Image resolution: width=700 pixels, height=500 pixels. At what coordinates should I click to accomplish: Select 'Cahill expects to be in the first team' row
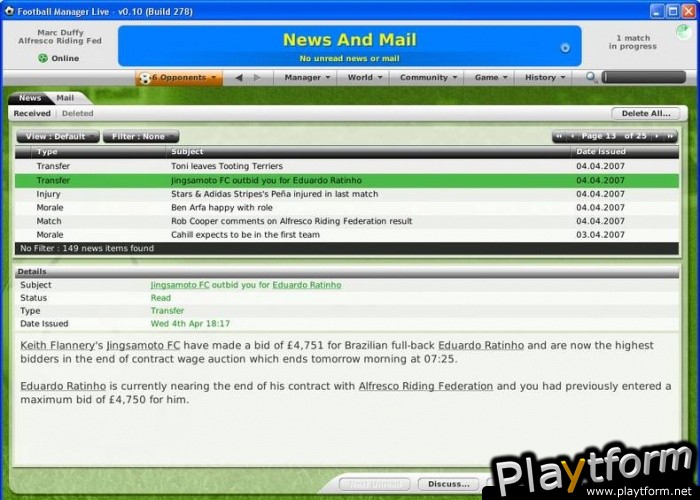tap(347, 235)
